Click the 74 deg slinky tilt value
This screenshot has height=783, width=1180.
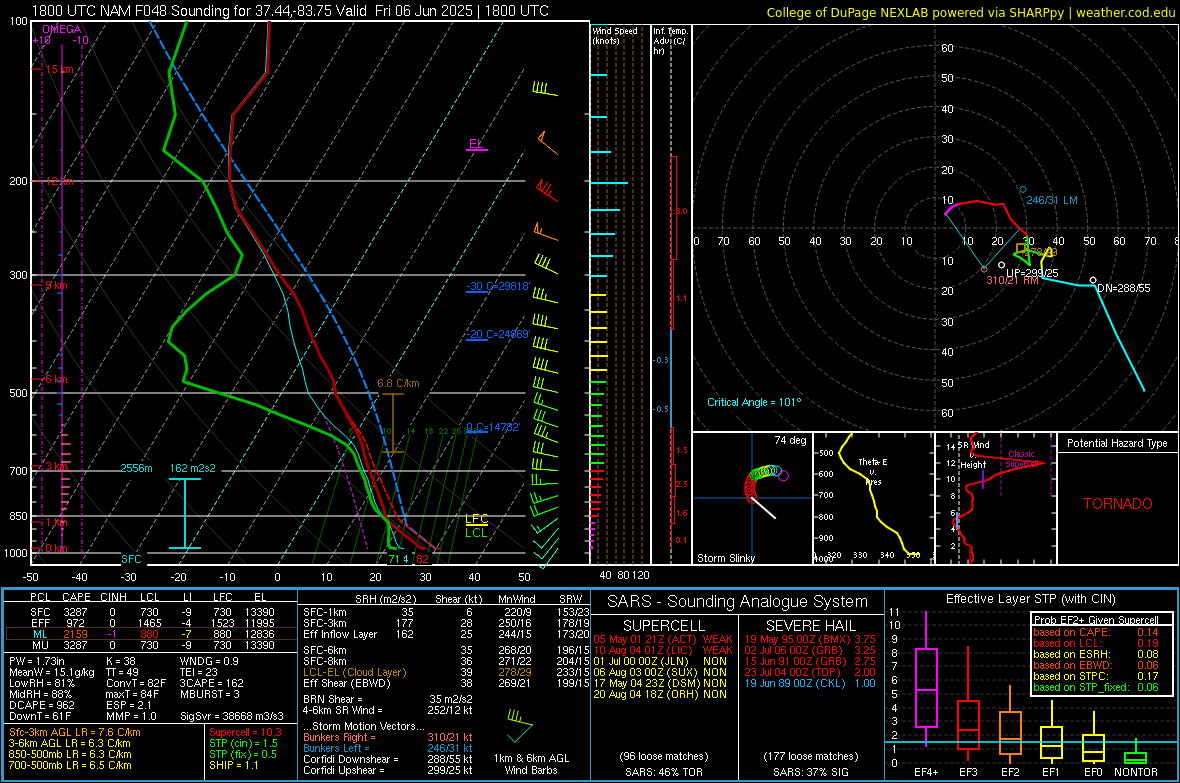tap(790, 440)
